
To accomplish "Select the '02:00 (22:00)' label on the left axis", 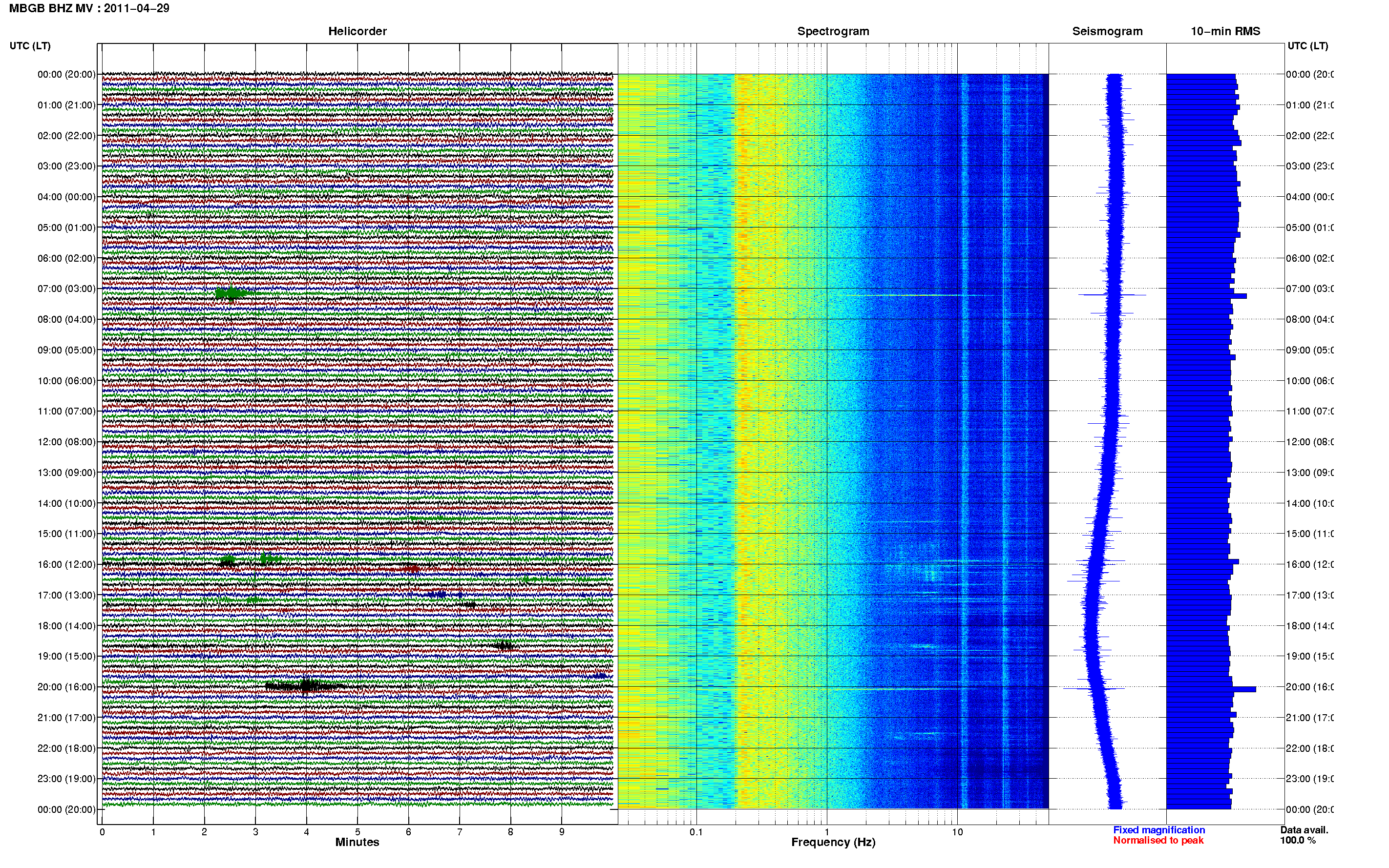I will [66, 136].
